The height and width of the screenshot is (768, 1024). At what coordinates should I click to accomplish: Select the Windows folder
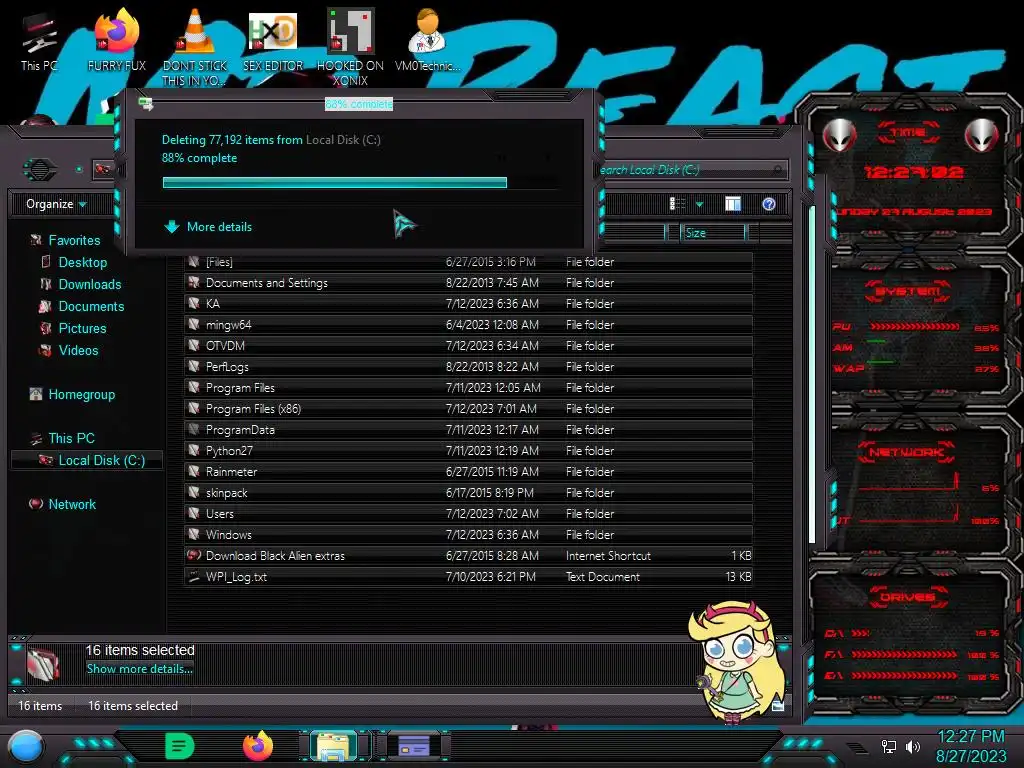[468, 535]
